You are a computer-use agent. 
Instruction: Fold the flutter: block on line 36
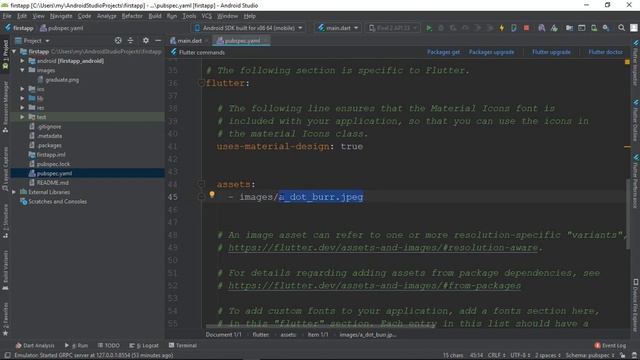click(x=201, y=83)
